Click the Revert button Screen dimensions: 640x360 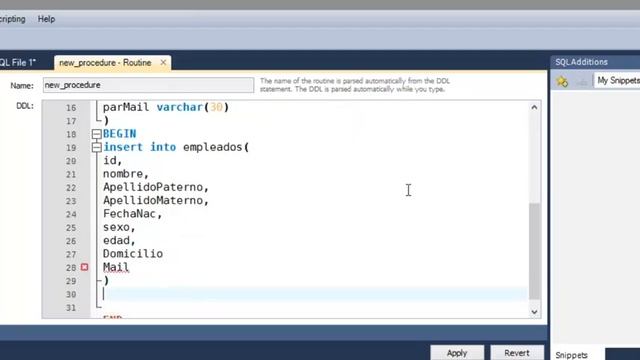517,353
